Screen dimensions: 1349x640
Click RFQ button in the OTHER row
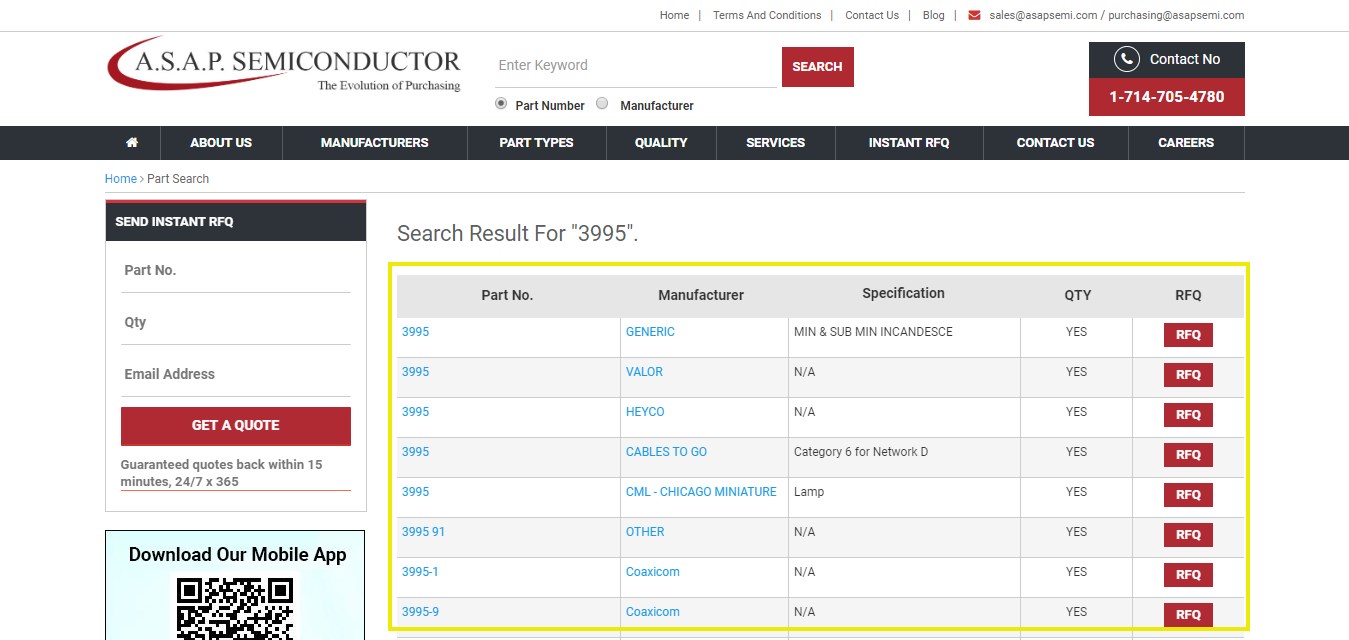coord(1188,535)
